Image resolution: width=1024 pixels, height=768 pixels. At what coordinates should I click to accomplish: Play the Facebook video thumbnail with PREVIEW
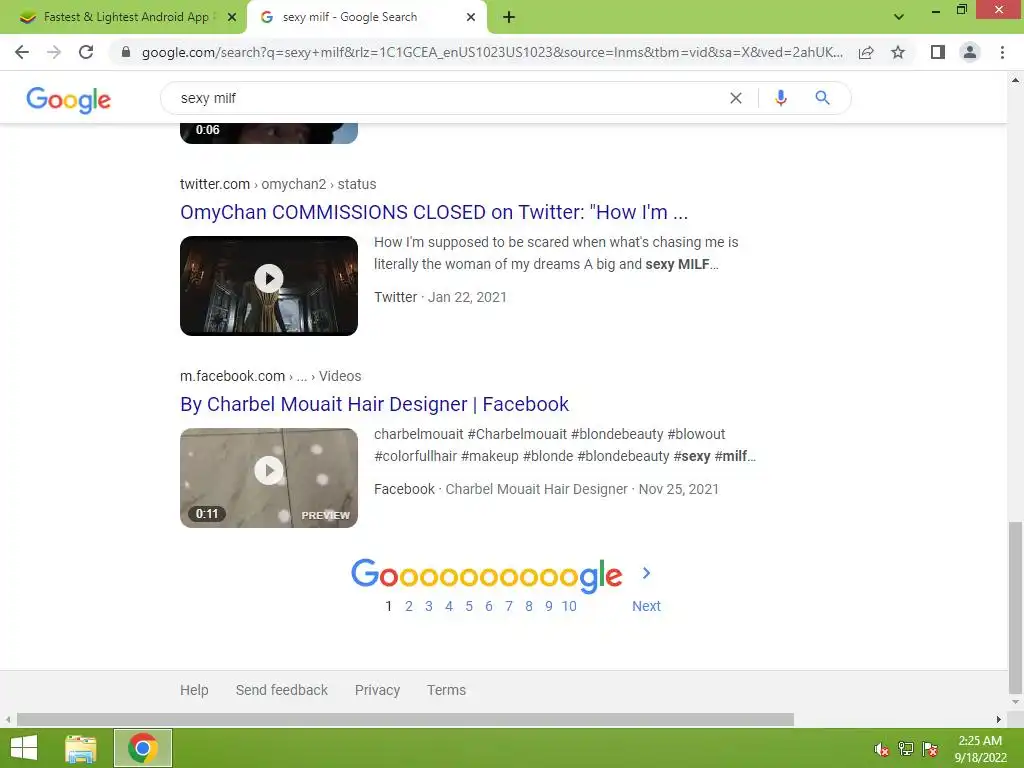click(269, 478)
